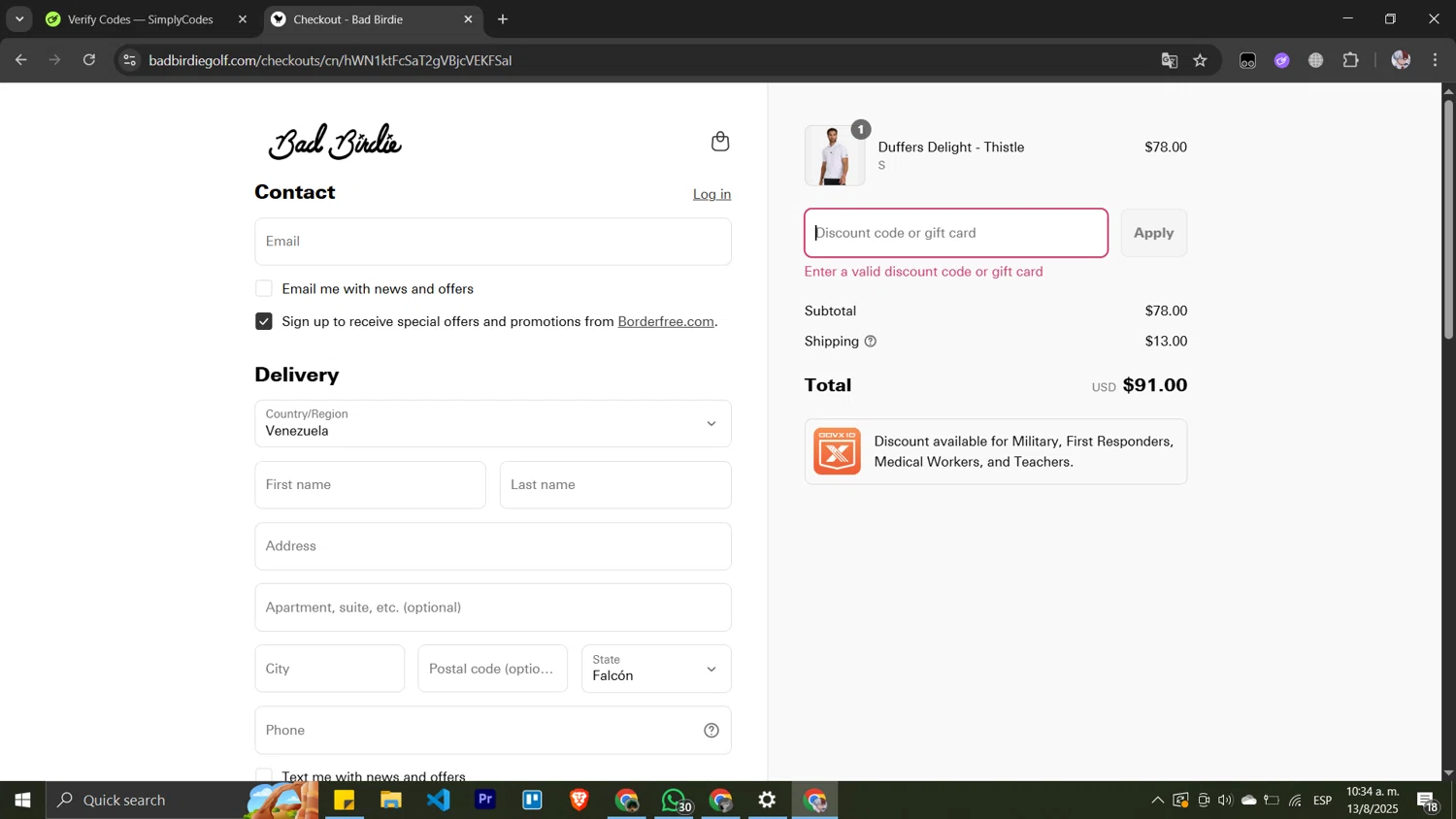Click the Apply discount button

tap(1154, 233)
